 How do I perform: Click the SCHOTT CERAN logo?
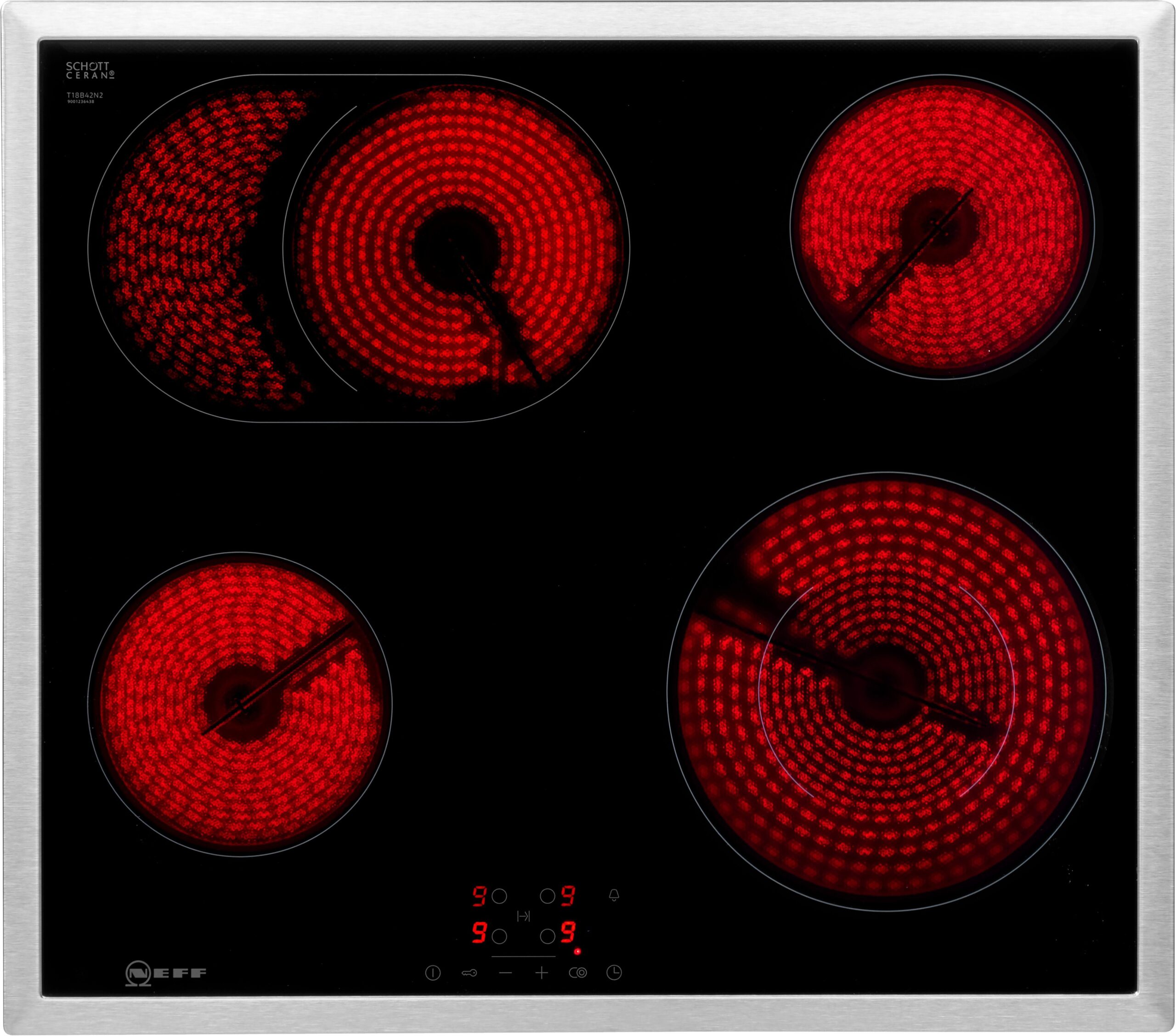(x=90, y=70)
